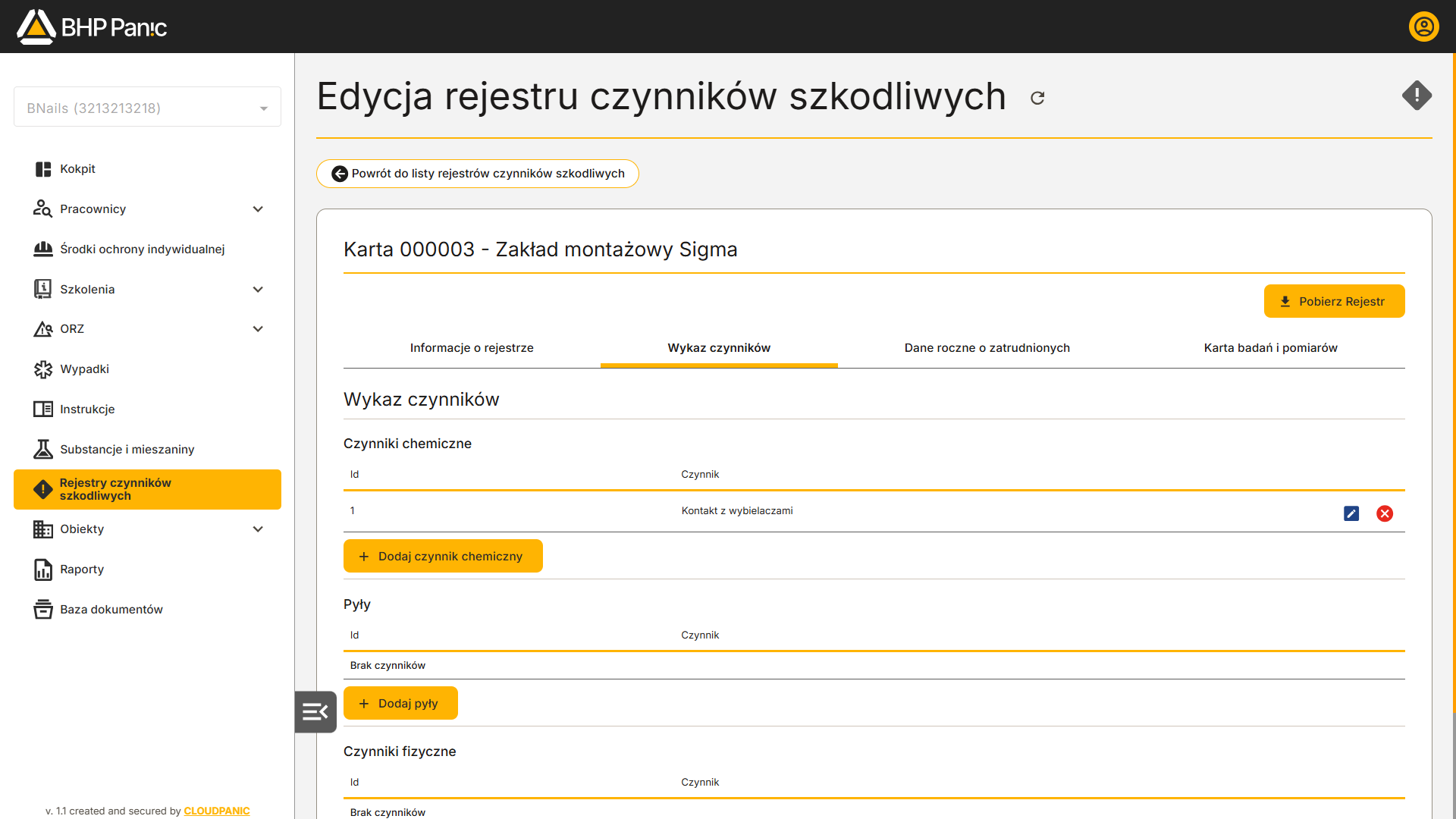The height and width of the screenshot is (819, 1456).
Task: Open Dane roczne o zatrudnionych tab
Action: tap(987, 348)
